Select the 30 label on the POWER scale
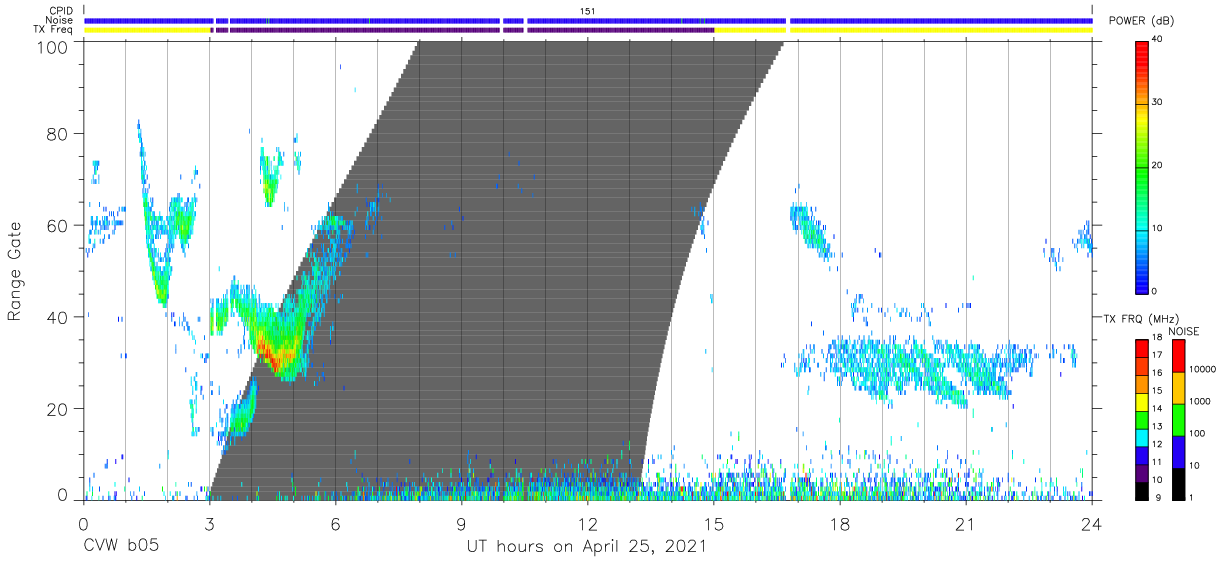Viewport: 1228px width, 567px height. tap(1157, 102)
